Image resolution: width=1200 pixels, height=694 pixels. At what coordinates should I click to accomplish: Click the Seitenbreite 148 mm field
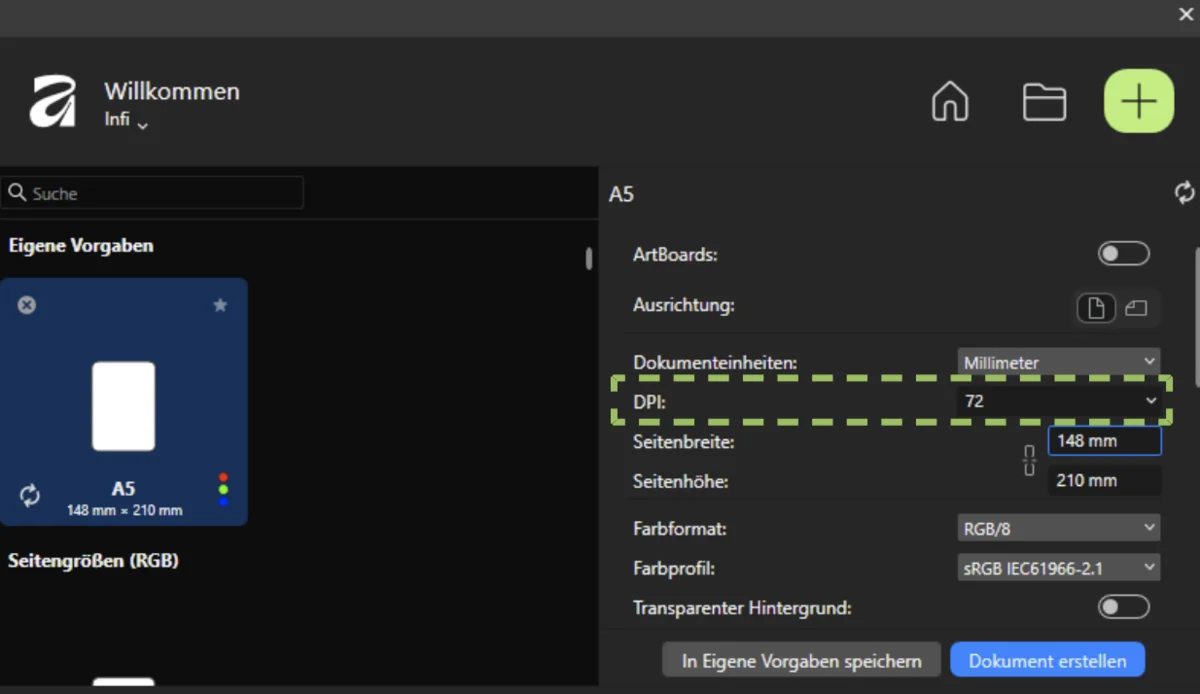pos(1104,441)
